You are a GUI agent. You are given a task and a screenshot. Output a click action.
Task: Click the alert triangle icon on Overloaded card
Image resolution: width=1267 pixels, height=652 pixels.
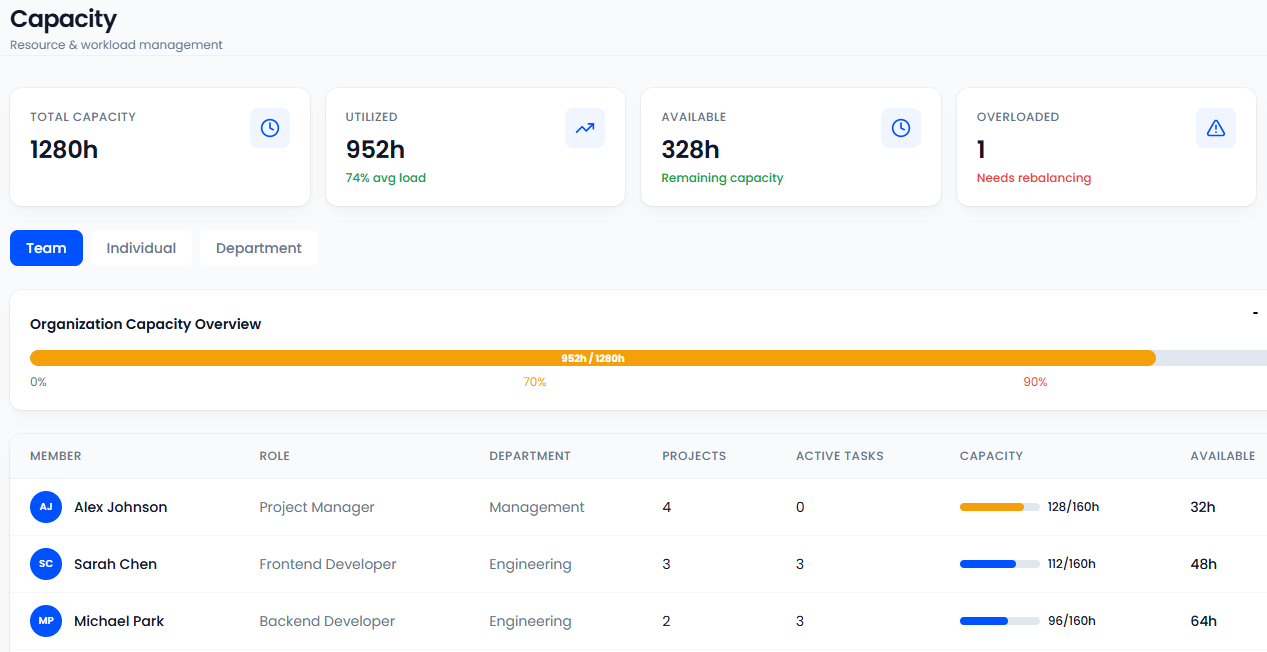click(1215, 127)
